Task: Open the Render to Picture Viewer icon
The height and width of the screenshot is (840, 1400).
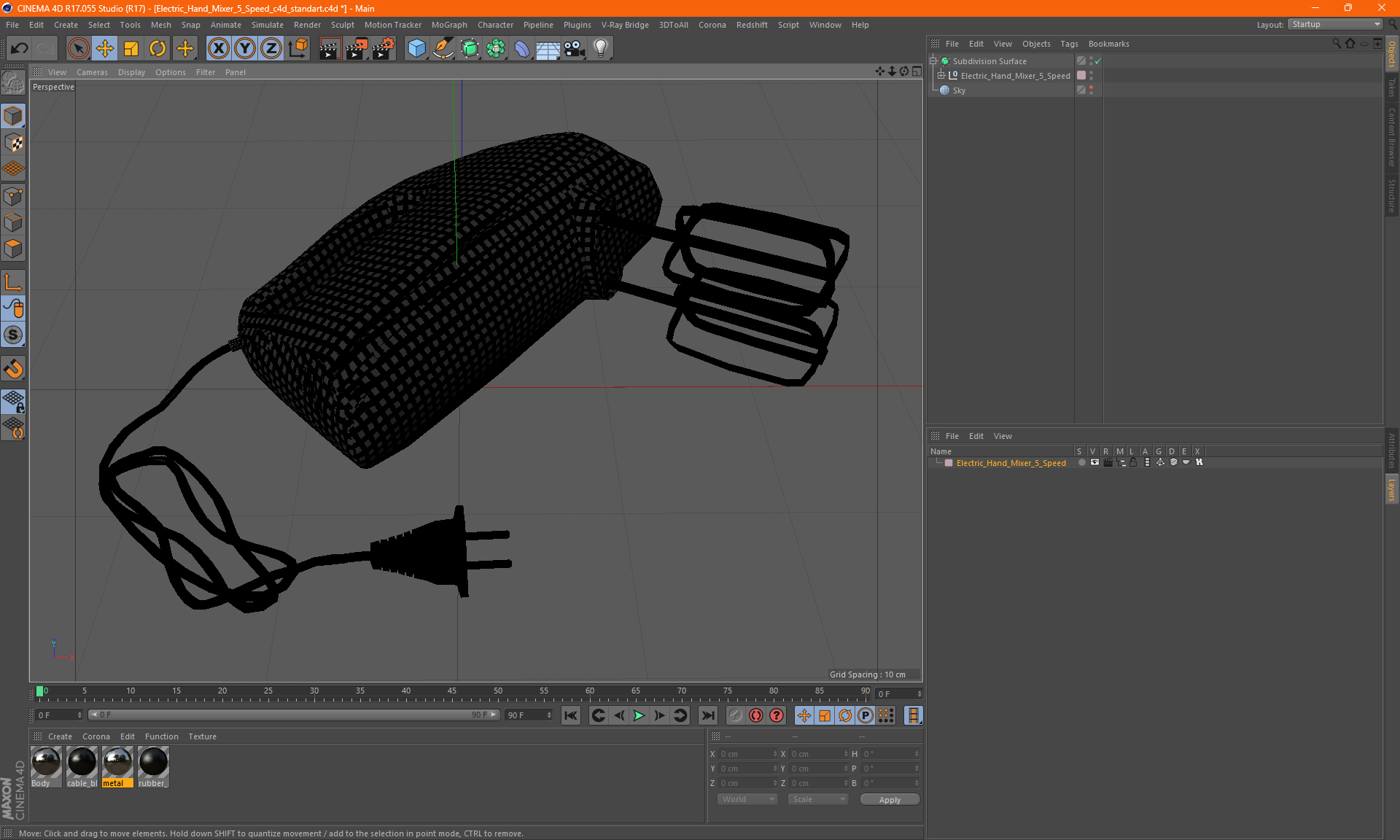Action: pyautogui.click(x=357, y=49)
